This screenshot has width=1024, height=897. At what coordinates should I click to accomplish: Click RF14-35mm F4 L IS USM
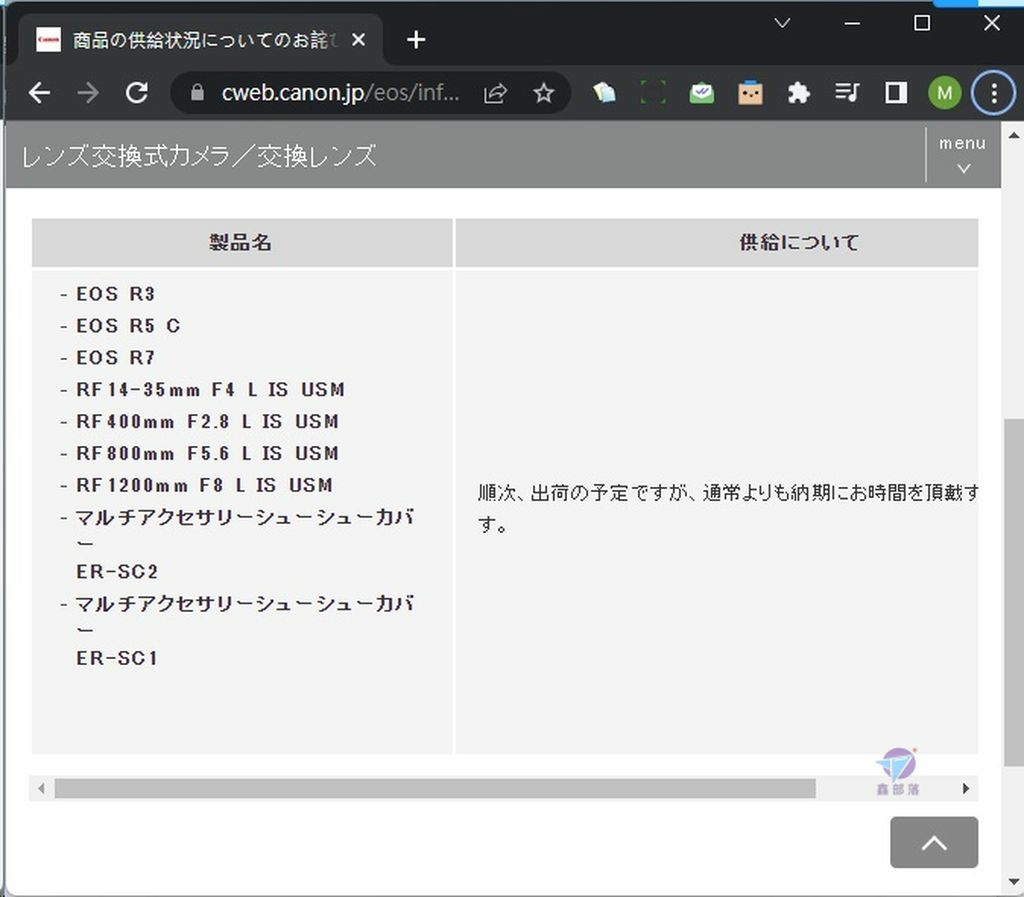[x=210, y=390]
